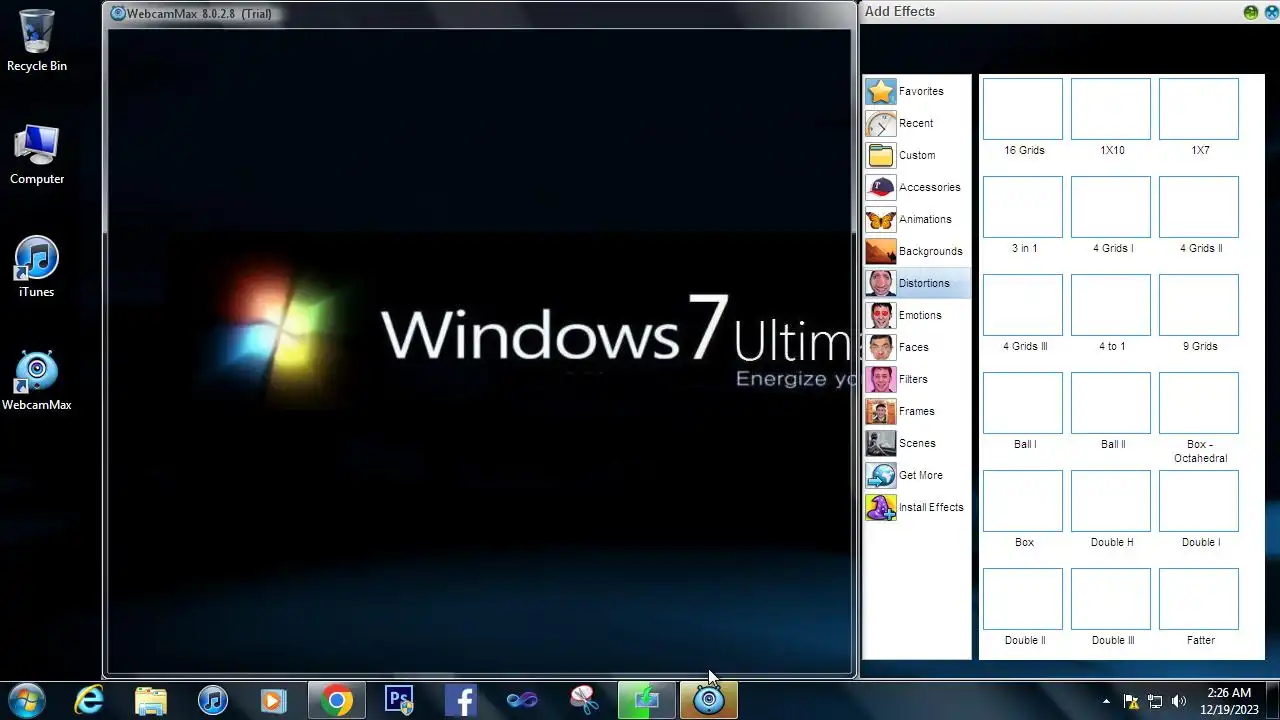This screenshot has height=720, width=1280.
Task: Select the Accessories category
Action: (917, 187)
